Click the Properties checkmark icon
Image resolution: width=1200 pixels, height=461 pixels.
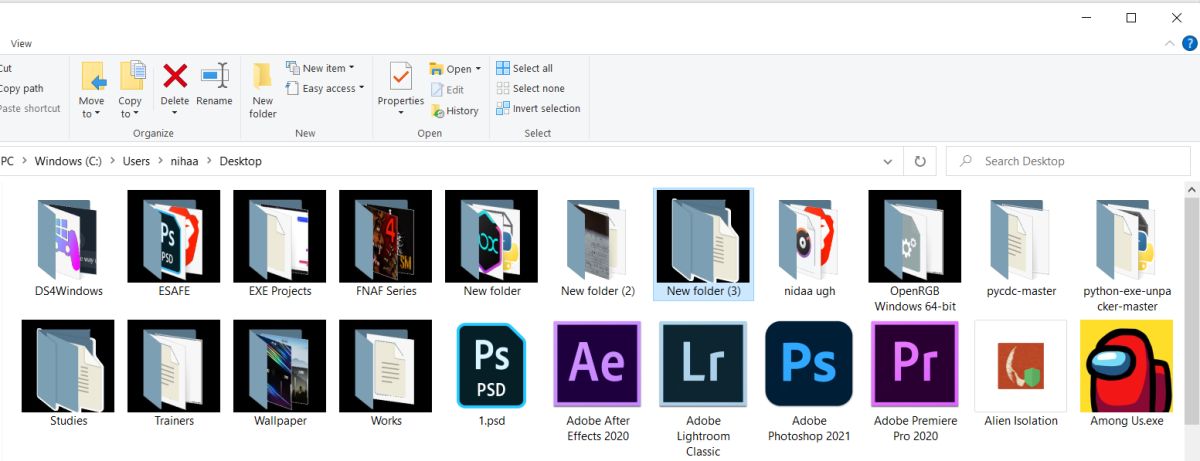(400, 76)
